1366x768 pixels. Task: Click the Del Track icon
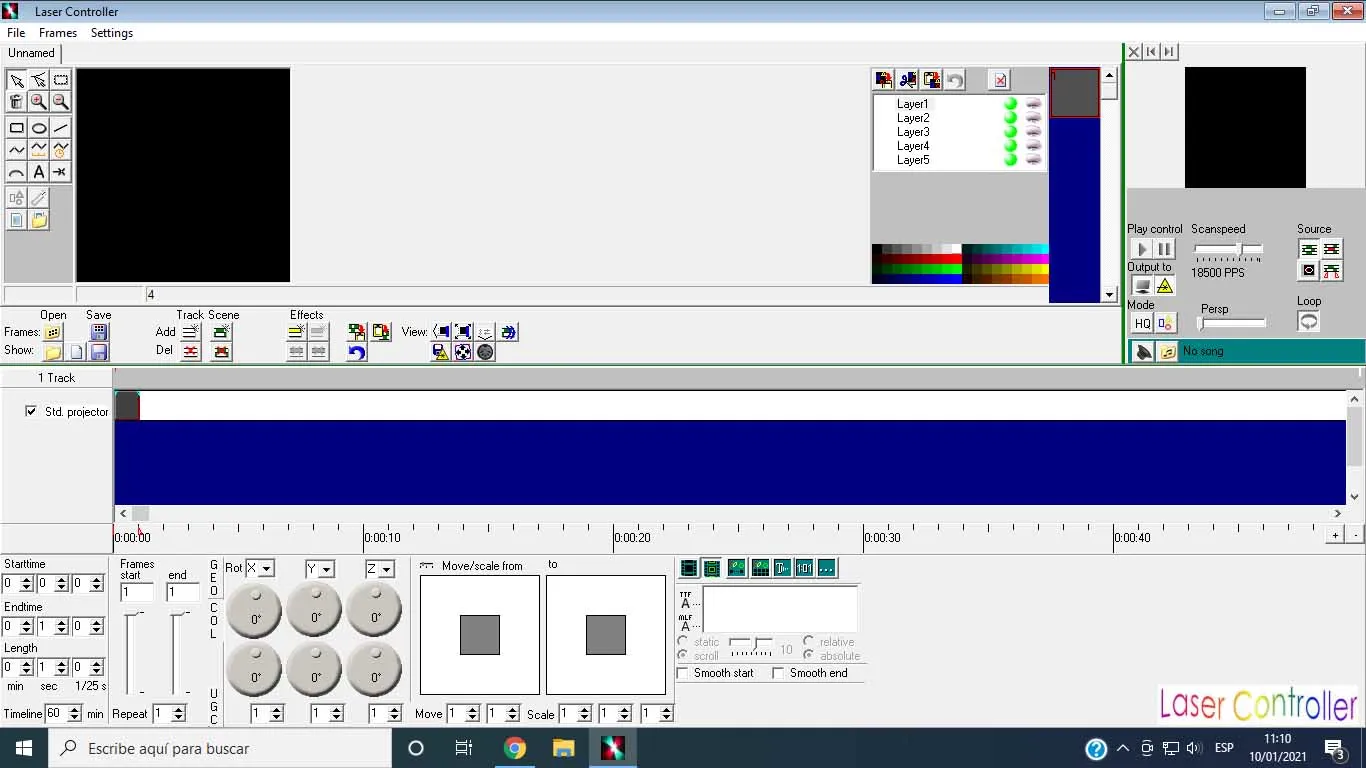click(191, 352)
